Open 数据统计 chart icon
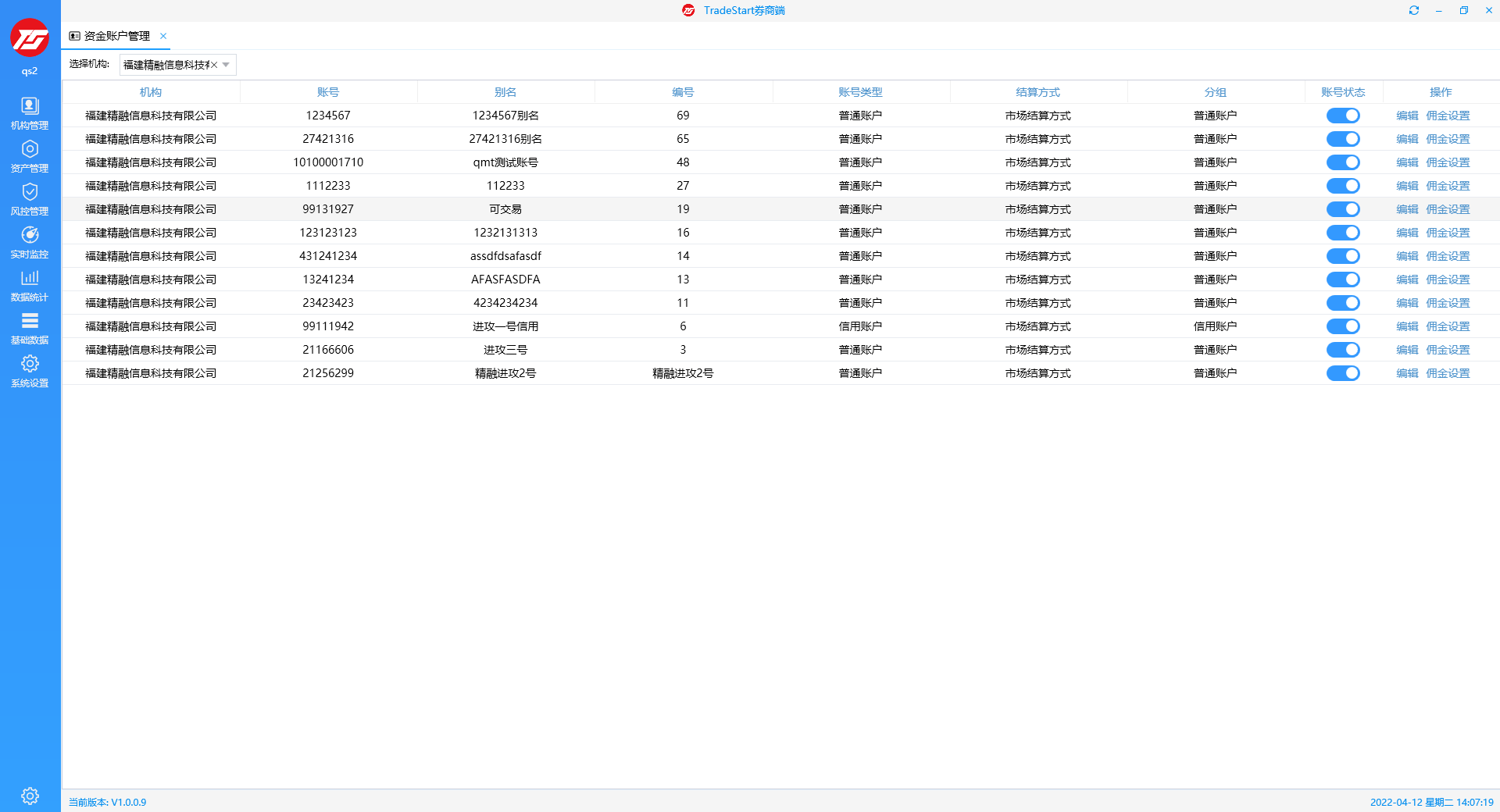Image resolution: width=1500 pixels, height=812 pixels. (30, 284)
